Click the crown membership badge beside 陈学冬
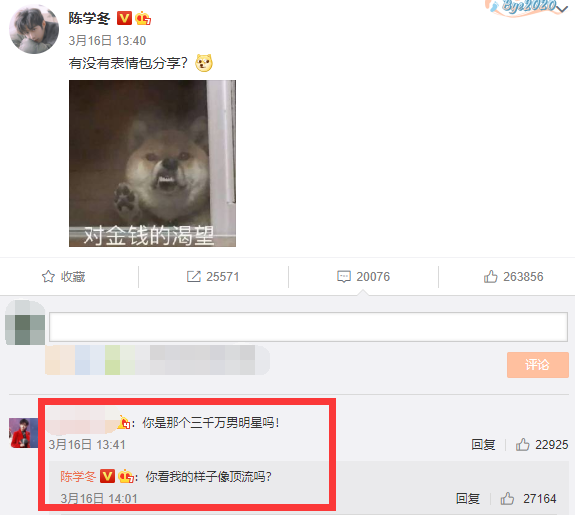 point(143,18)
